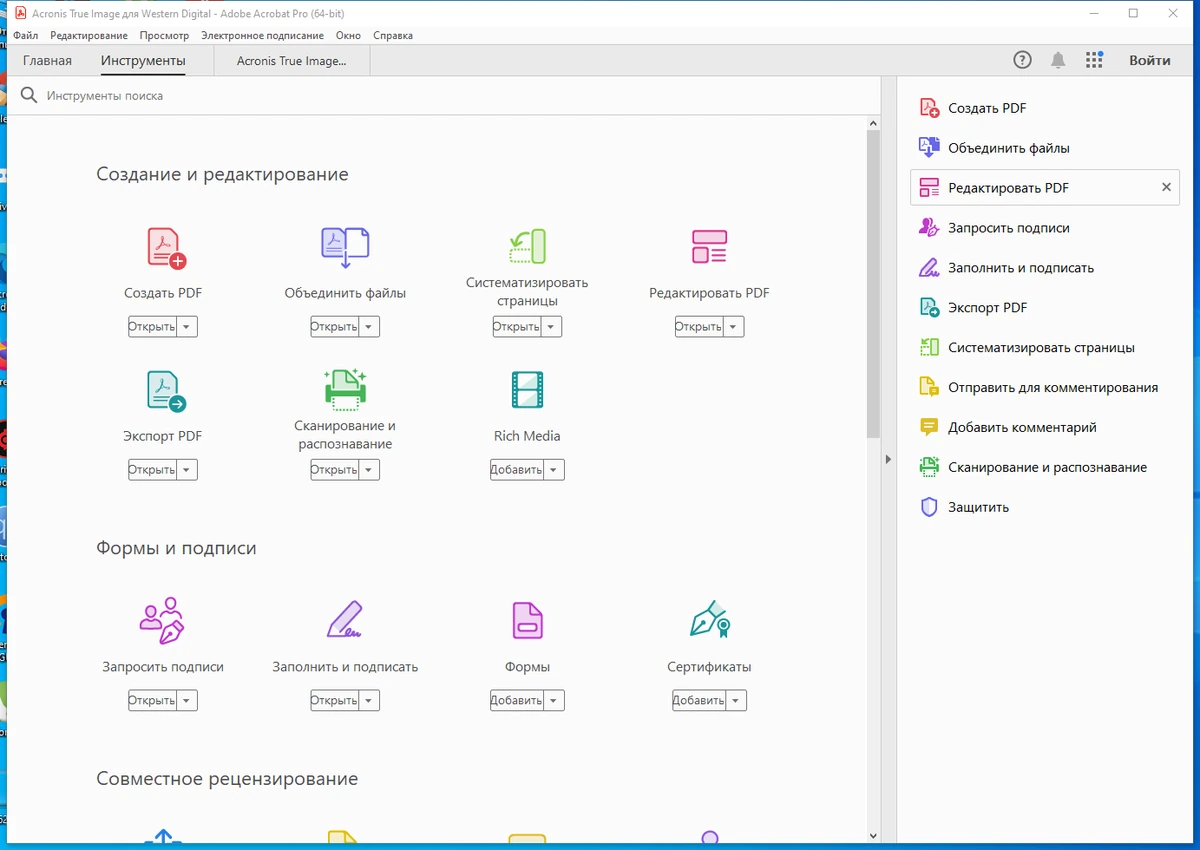Expand dropdown arrow under Сертификаты Добавить

(x=737, y=701)
